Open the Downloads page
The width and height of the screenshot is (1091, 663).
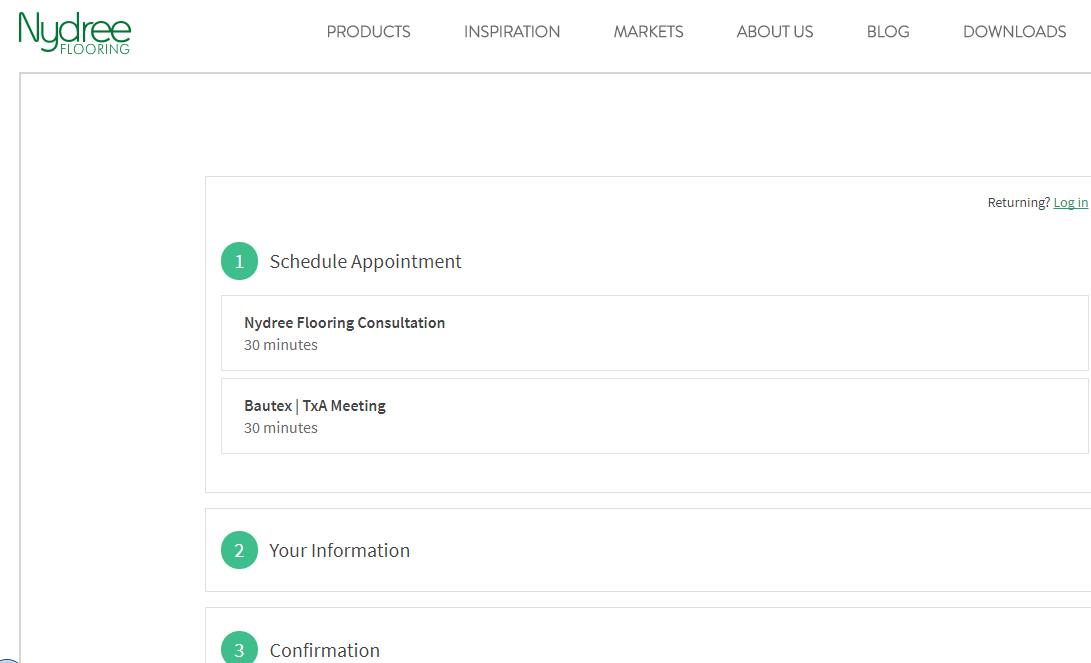(1014, 32)
